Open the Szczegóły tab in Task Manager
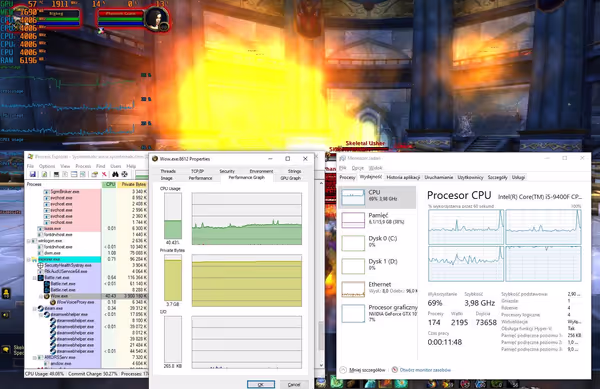This screenshot has width=600, height=389. pyautogui.click(x=497, y=177)
